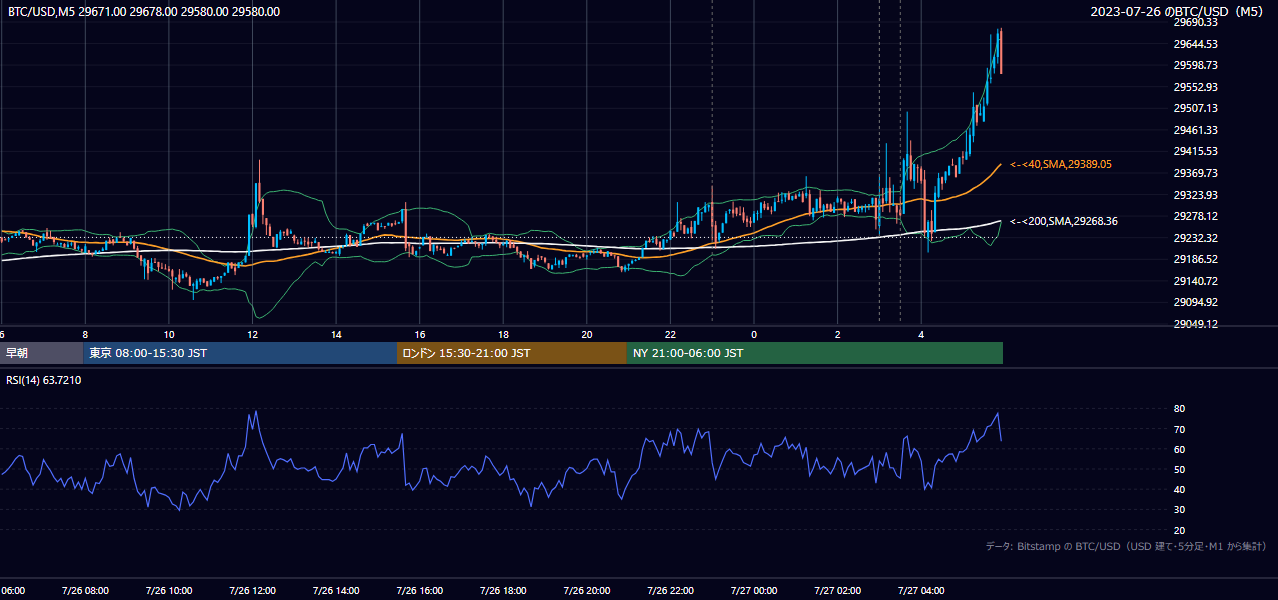This screenshot has width=1278, height=600.
Task: Click hour tick 16 under the price chart
Action: 420,335
